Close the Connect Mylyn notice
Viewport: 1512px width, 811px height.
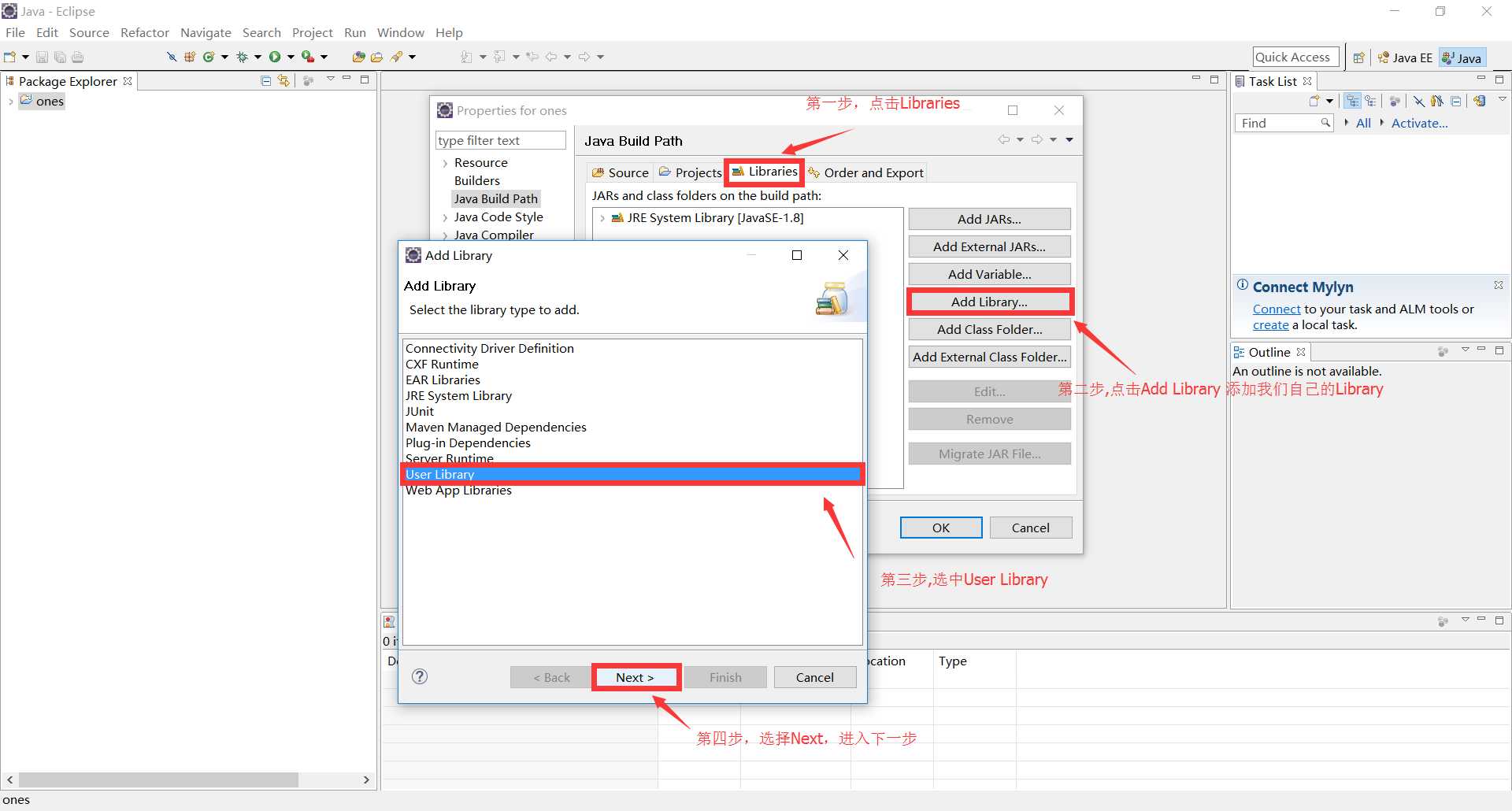pyautogui.click(x=1499, y=285)
